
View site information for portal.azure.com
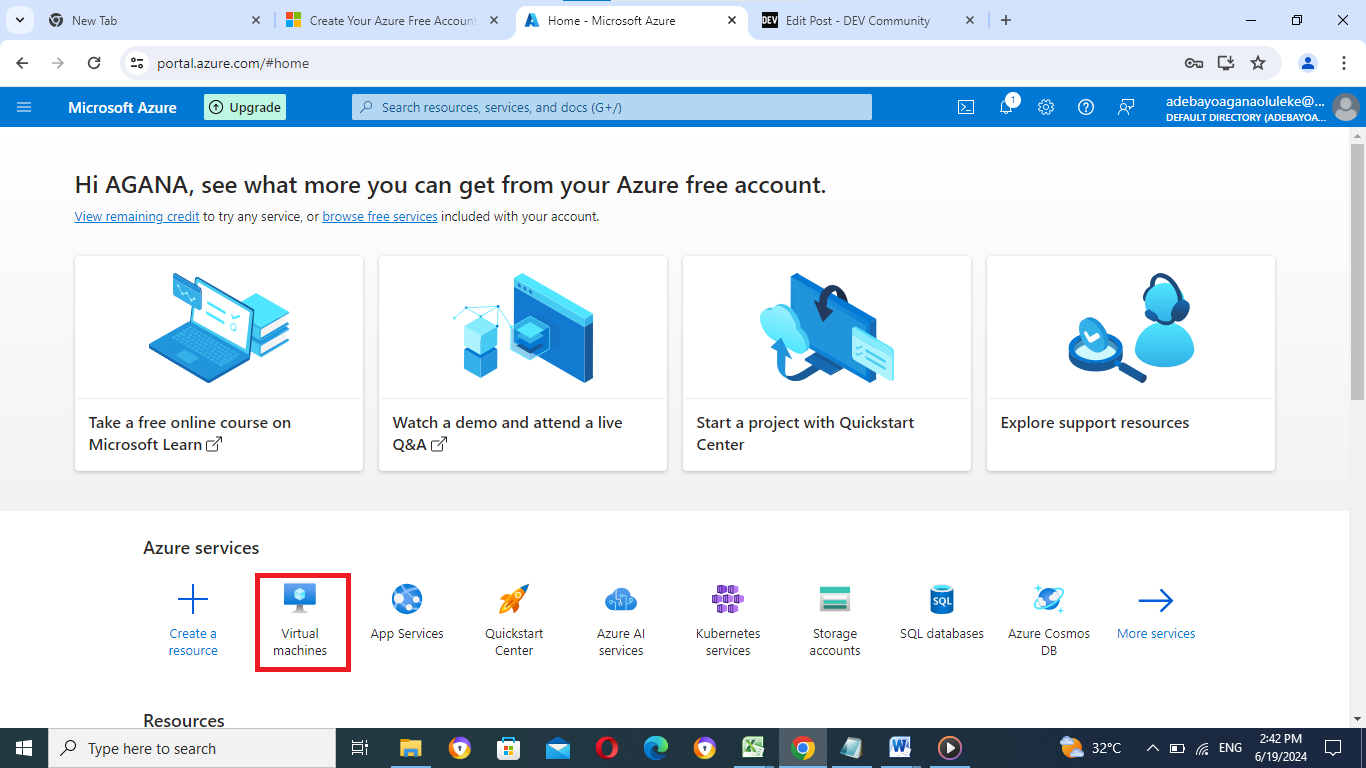138,63
